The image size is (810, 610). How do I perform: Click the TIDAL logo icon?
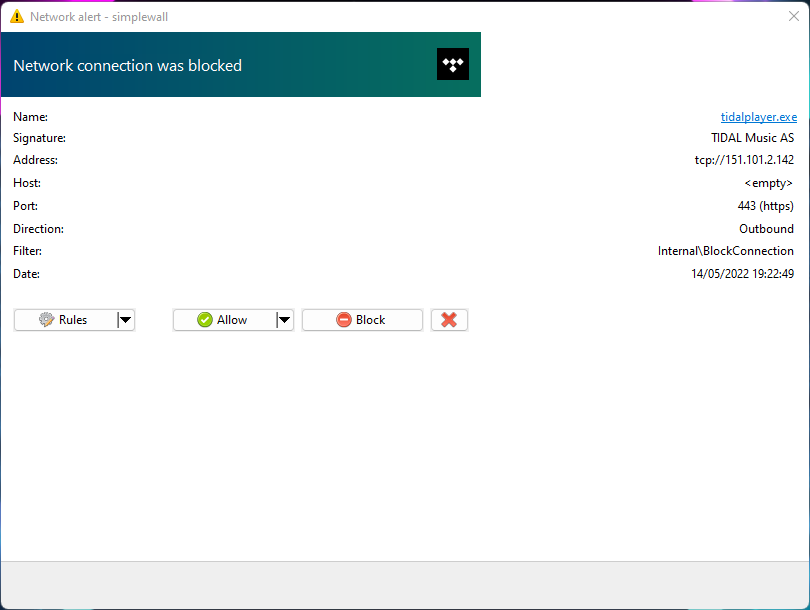[452, 63]
